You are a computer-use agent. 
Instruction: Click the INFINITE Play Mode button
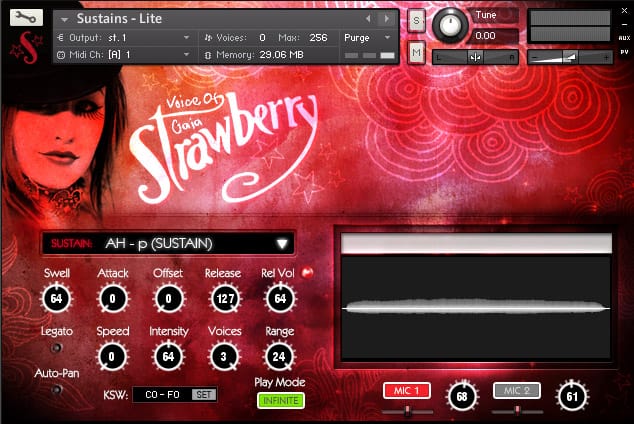tap(281, 401)
